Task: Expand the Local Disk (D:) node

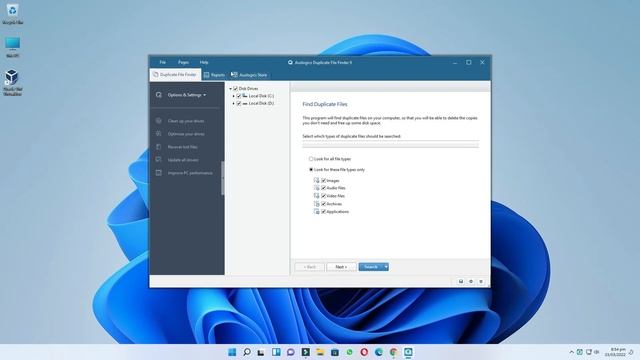Action: tap(233, 104)
